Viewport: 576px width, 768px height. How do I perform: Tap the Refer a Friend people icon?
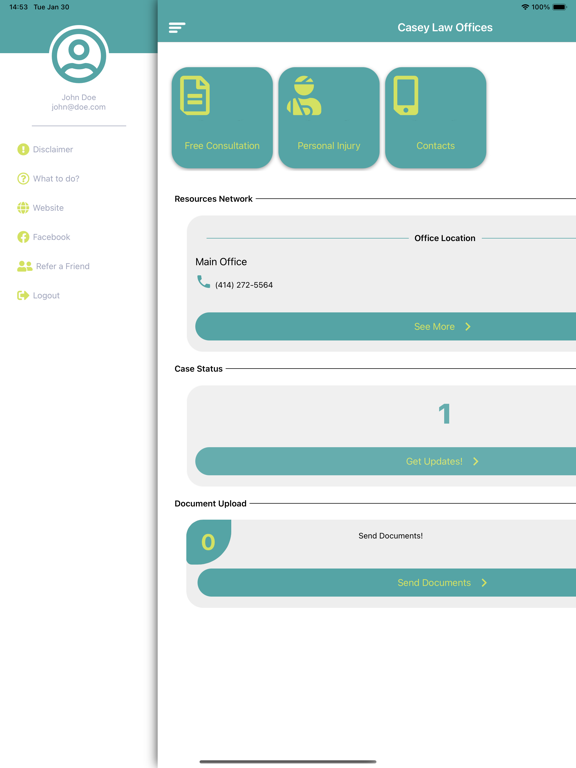pyautogui.click(x=24, y=266)
